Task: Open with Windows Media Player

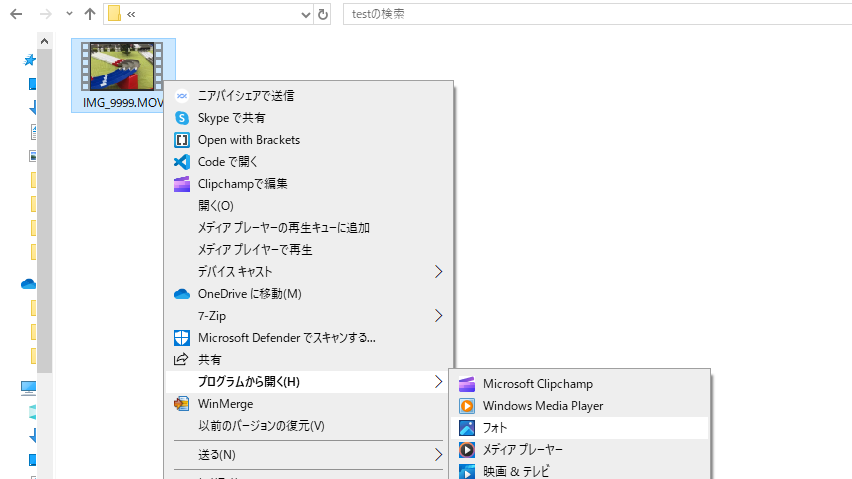Action: [580, 406]
